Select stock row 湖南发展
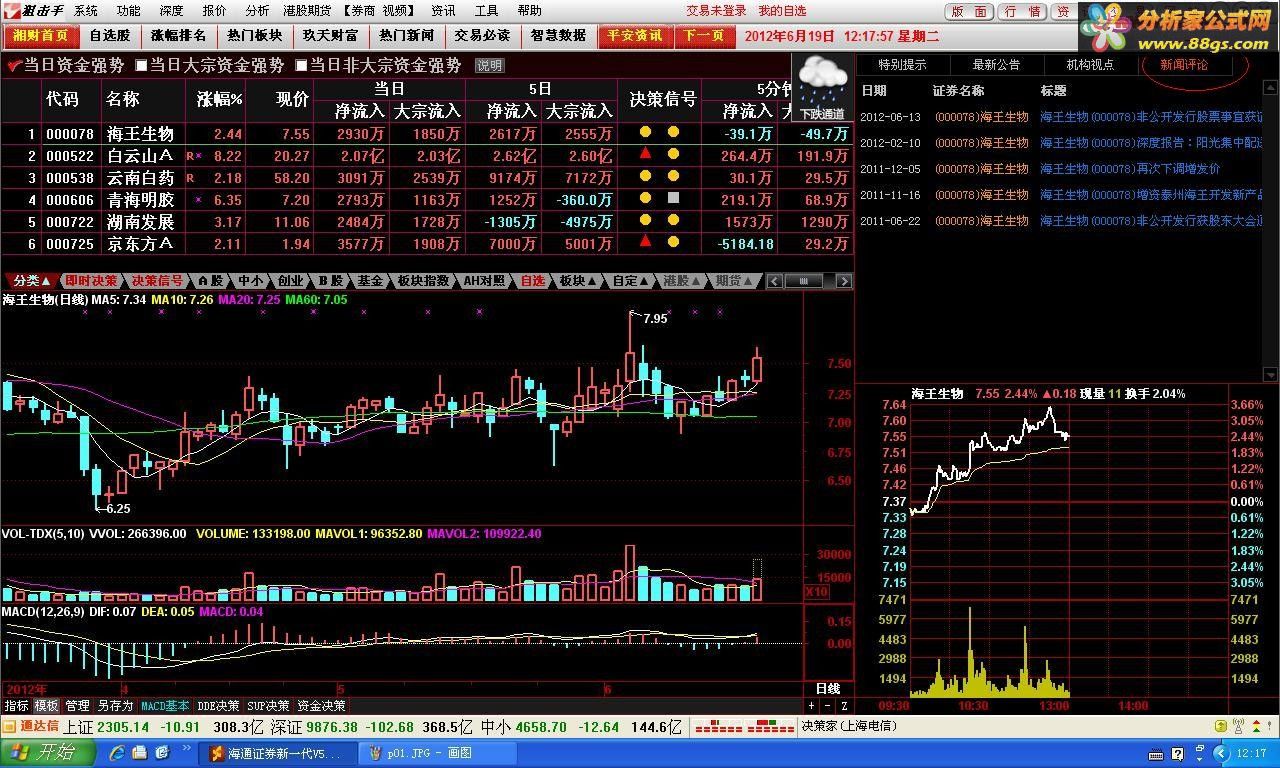The width and height of the screenshot is (1280, 768). (x=427, y=221)
